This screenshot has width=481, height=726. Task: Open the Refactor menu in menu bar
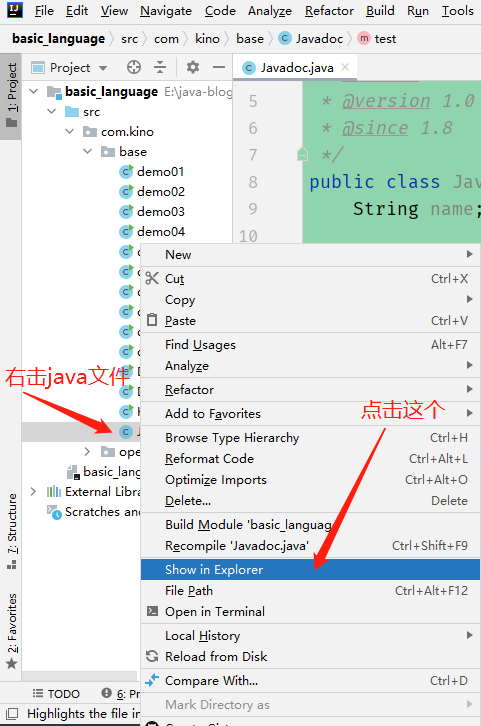pyautogui.click(x=329, y=11)
